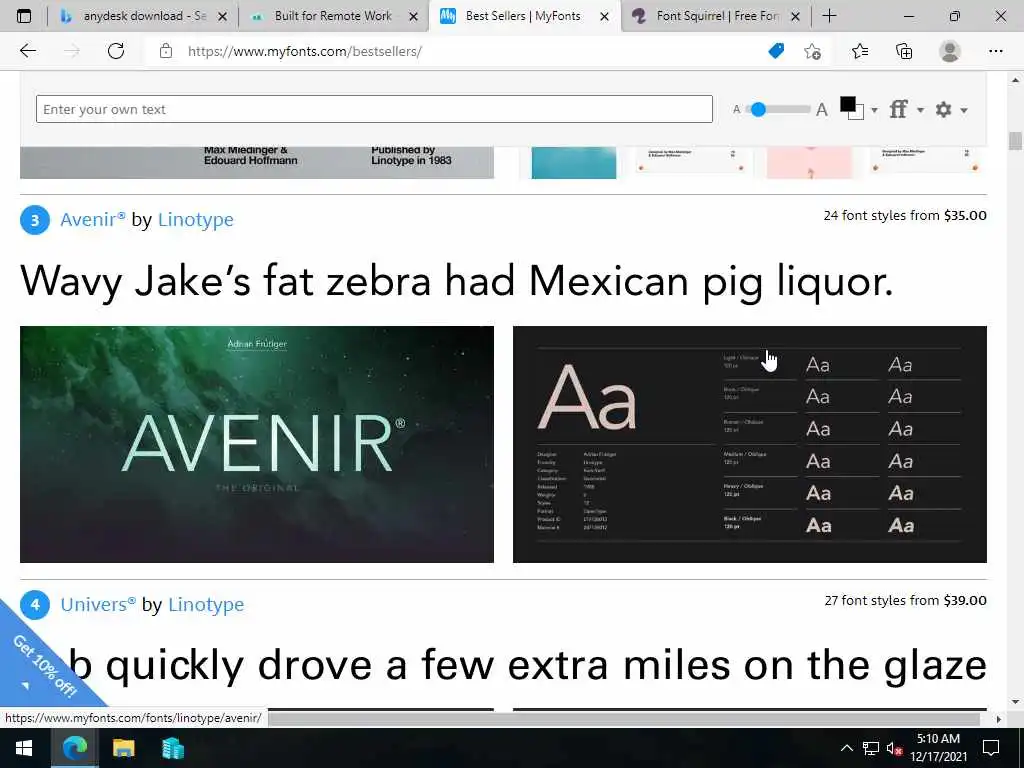Open File Explorer from the taskbar
Image resolution: width=1024 pixels, height=768 pixels.
pos(123,748)
